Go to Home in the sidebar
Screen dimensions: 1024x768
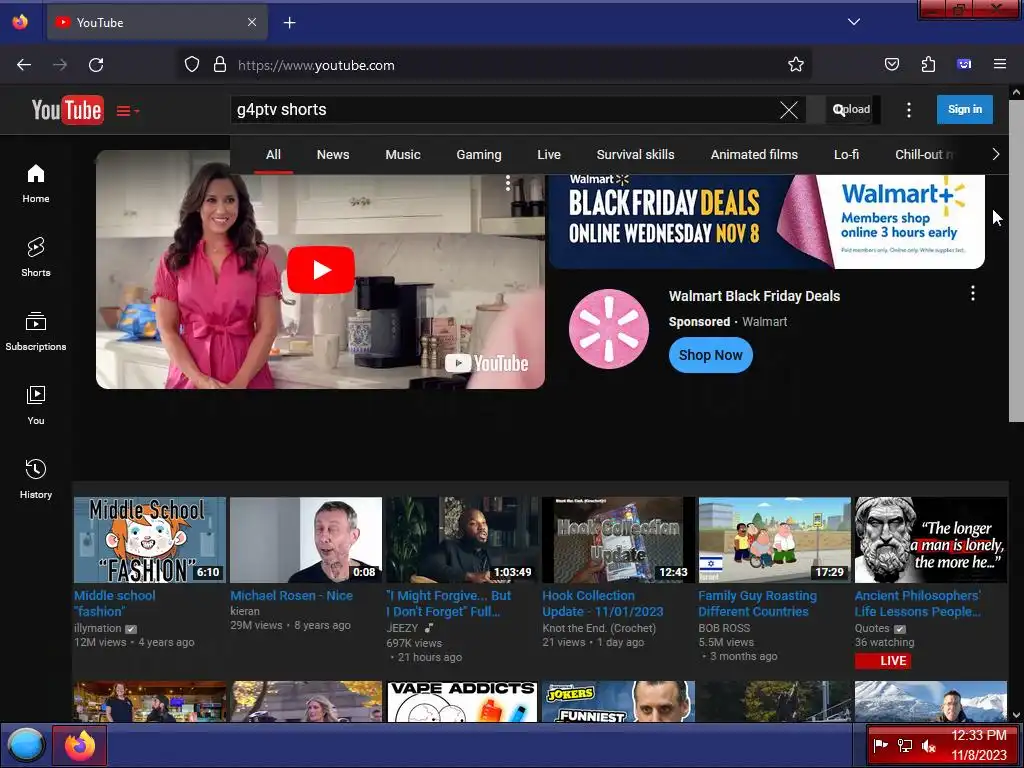click(x=36, y=184)
